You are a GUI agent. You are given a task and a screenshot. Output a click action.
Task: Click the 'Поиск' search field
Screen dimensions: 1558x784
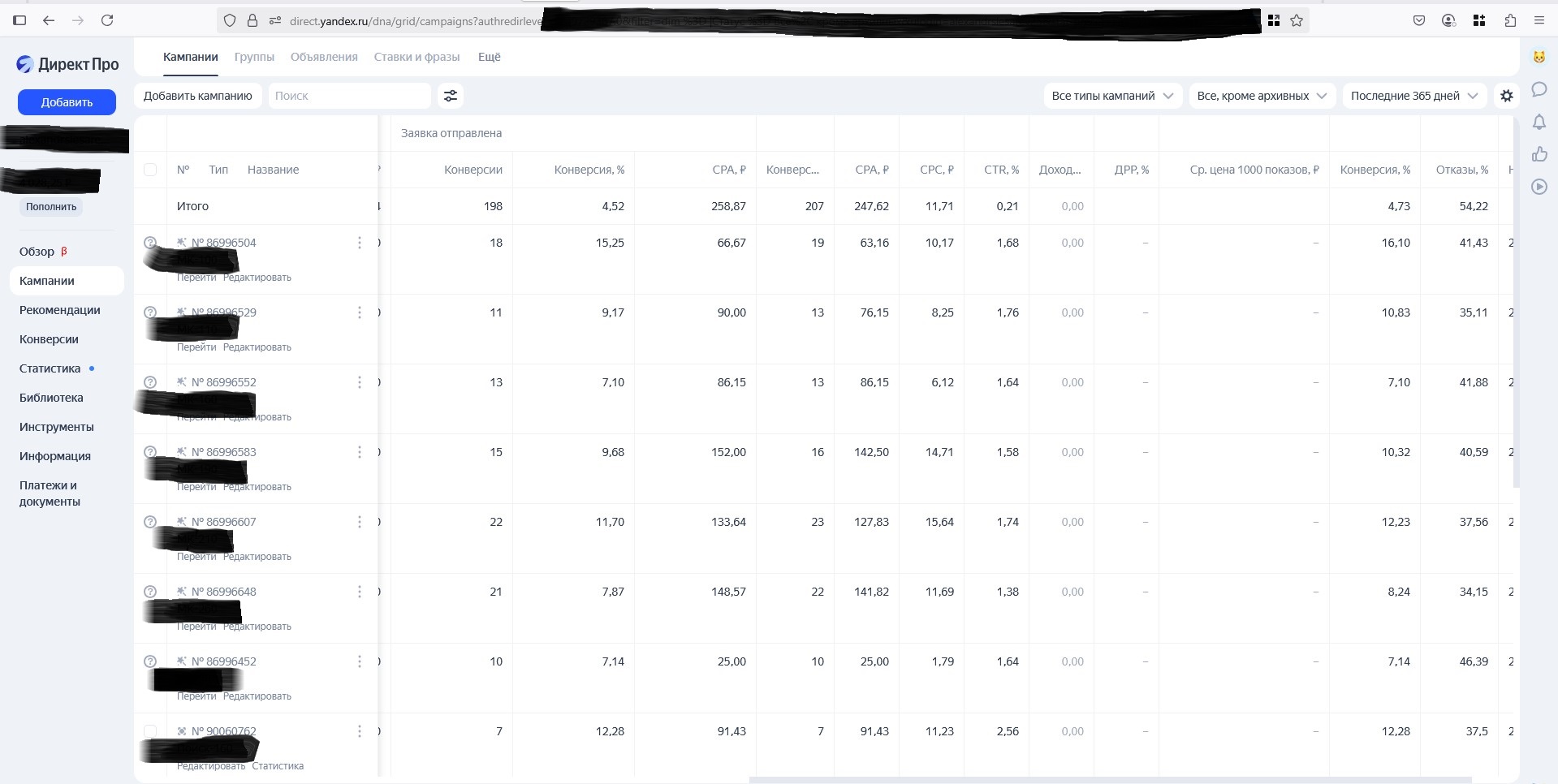pyautogui.click(x=349, y=96)
